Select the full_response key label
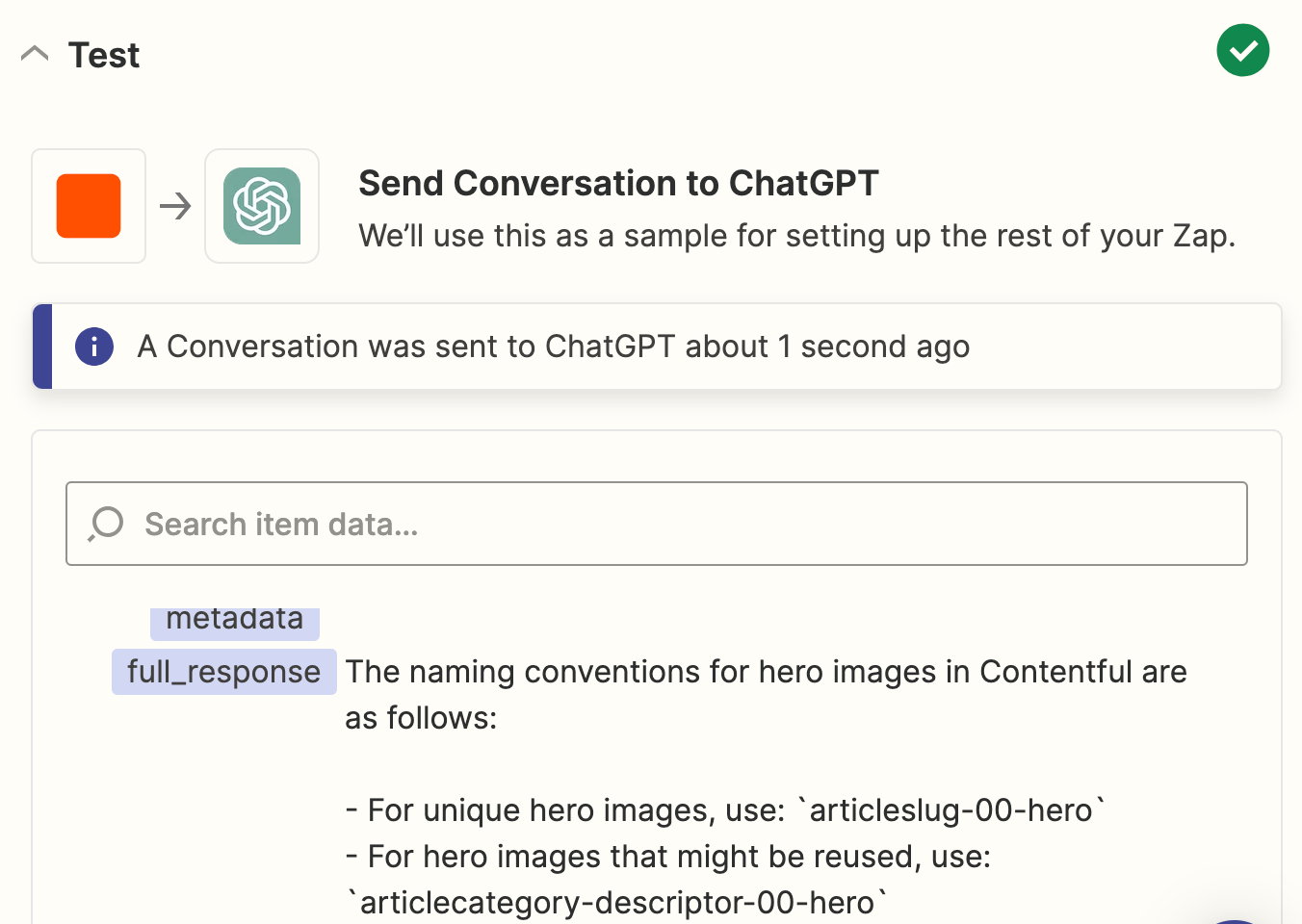The image size is (1302, 924). [x=223, y=672]
